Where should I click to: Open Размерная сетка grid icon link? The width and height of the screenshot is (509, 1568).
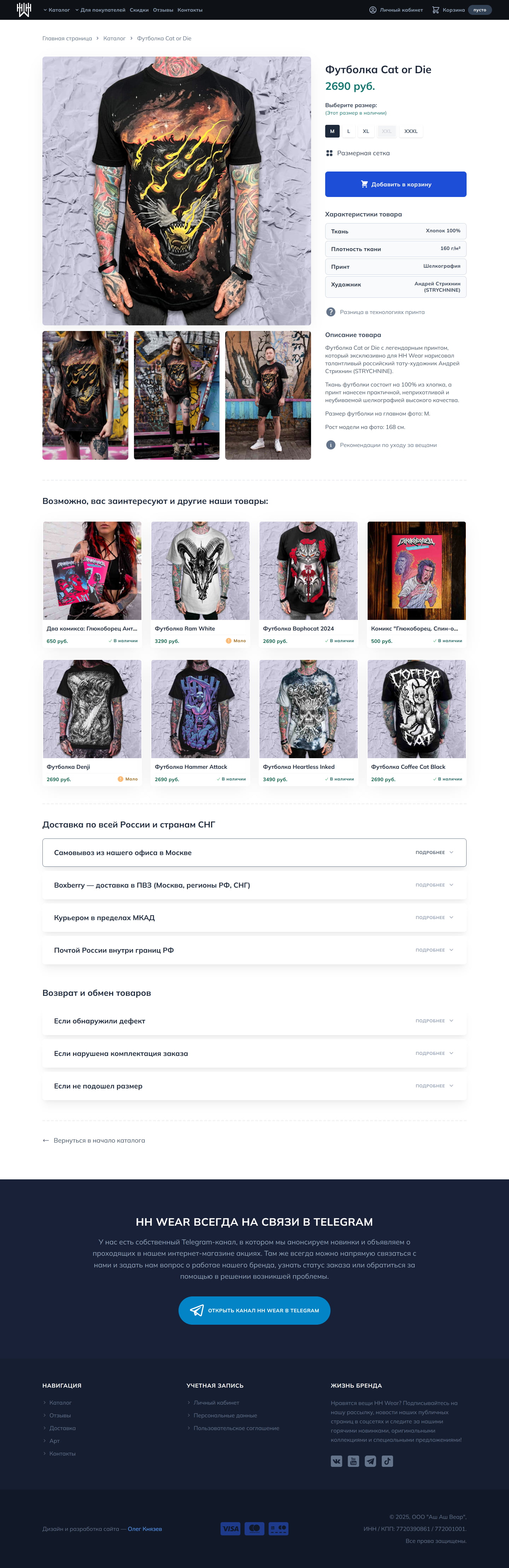329,153
